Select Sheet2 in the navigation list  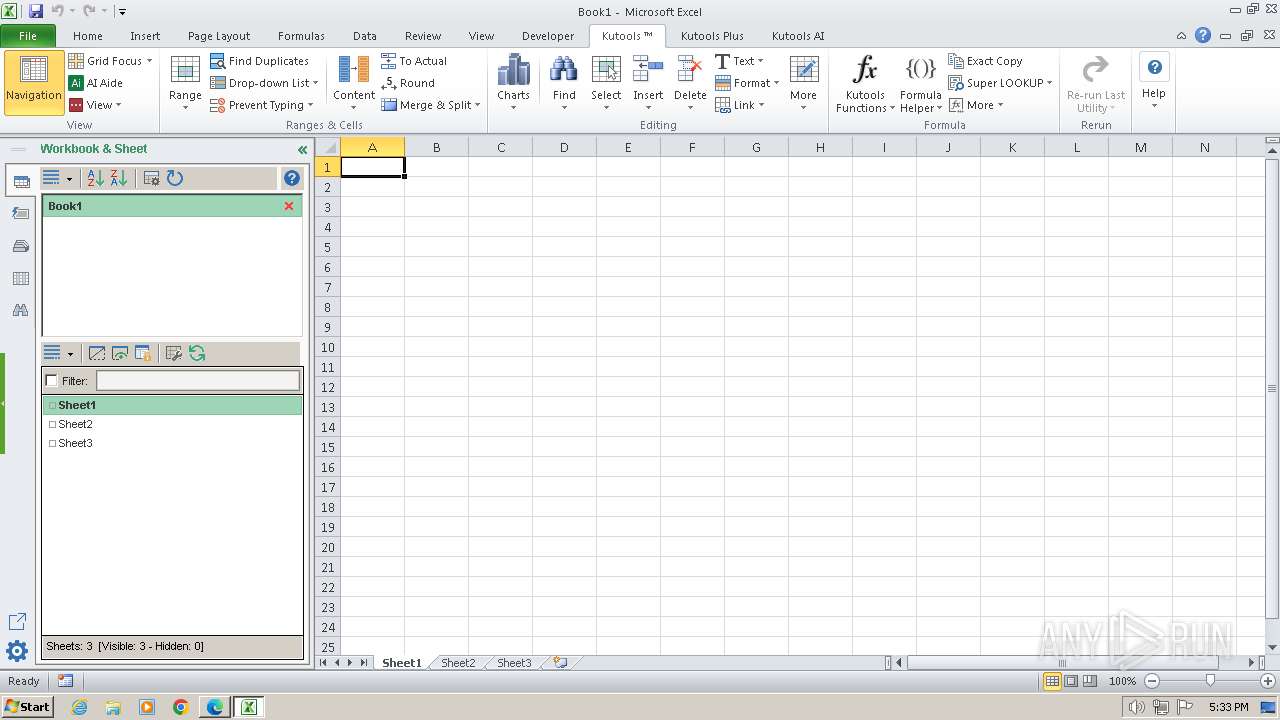(x=172, y=424)
